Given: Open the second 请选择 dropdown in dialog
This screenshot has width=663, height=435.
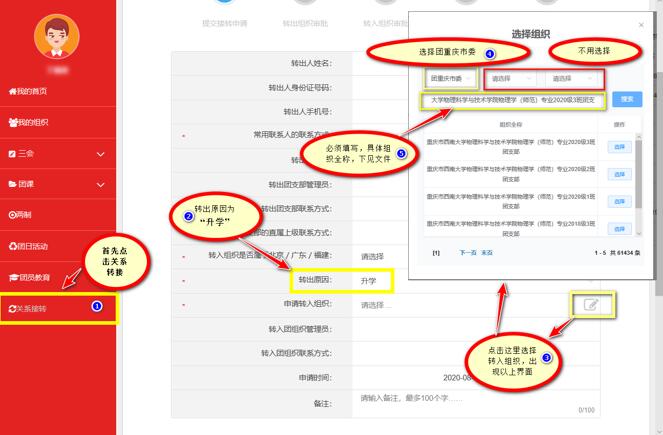Looking at the screenshot, I should point(571,77).
